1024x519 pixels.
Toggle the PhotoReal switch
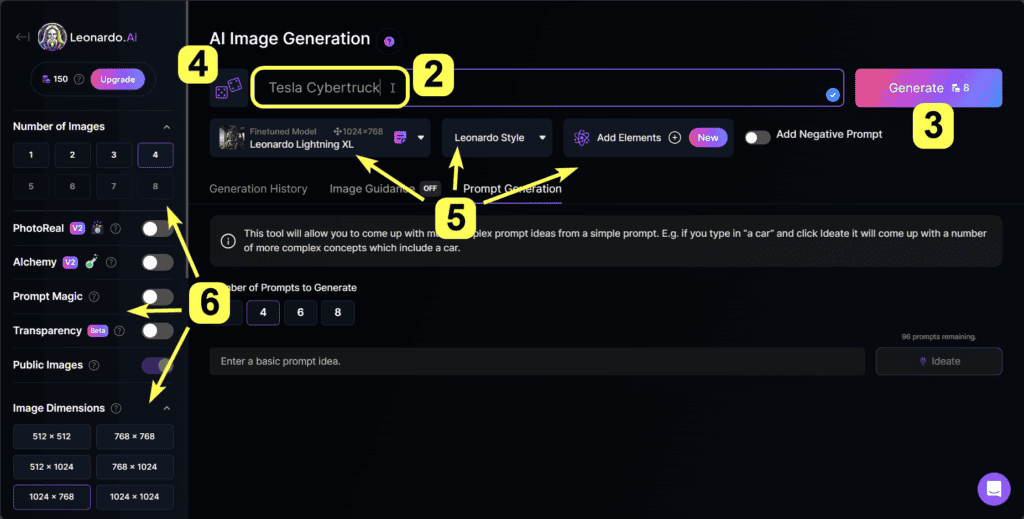tap(157, 228)
